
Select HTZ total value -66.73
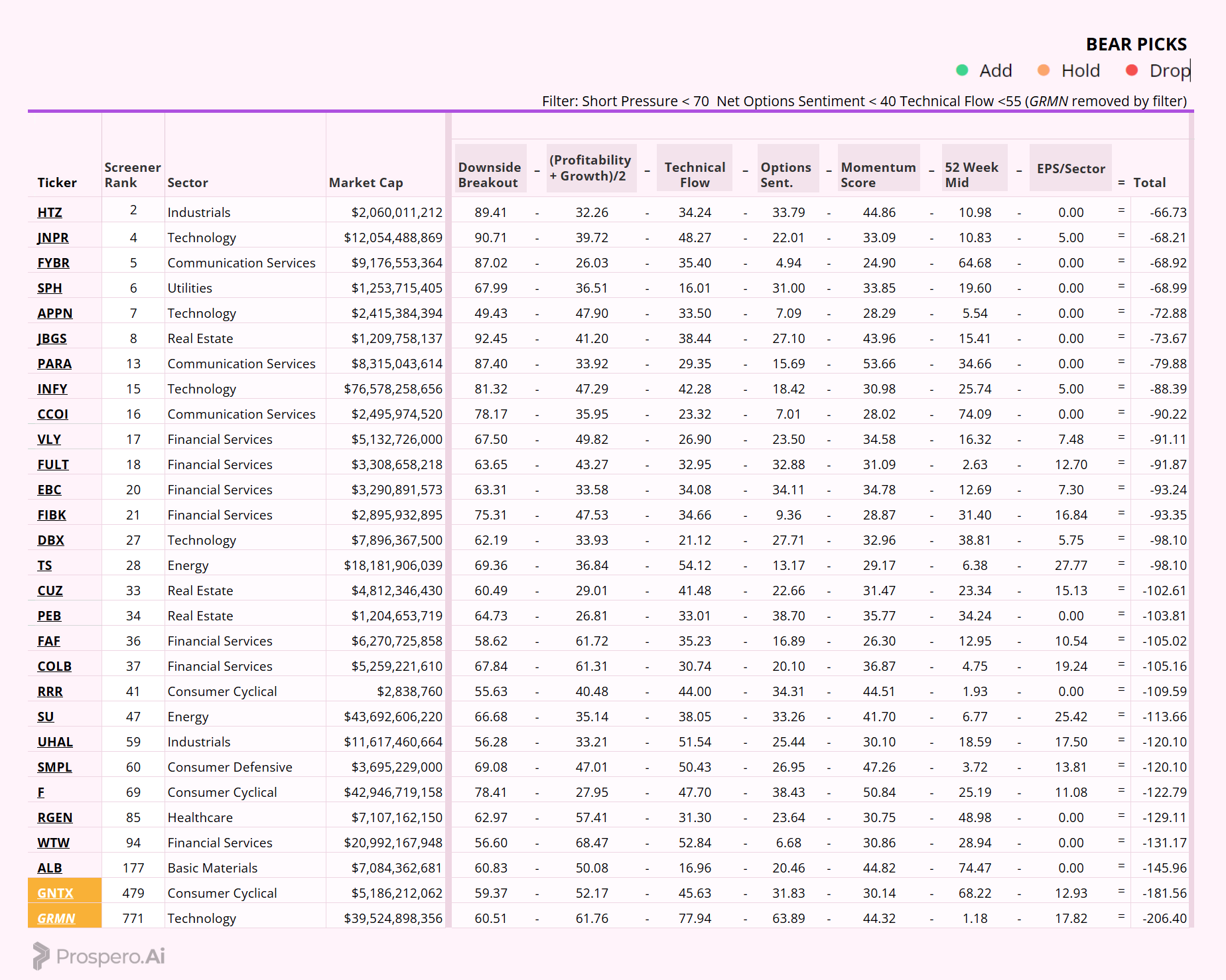tap(1168, 212)
